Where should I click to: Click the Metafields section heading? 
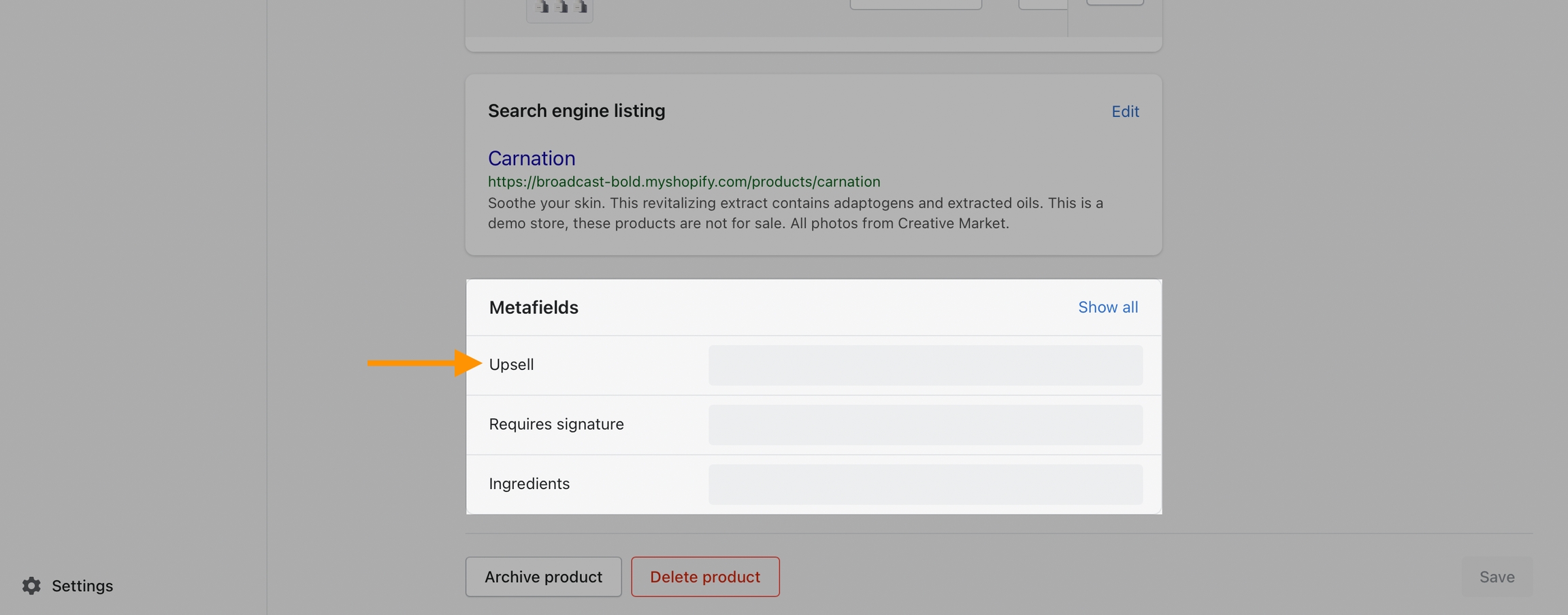tap(533, 307)
